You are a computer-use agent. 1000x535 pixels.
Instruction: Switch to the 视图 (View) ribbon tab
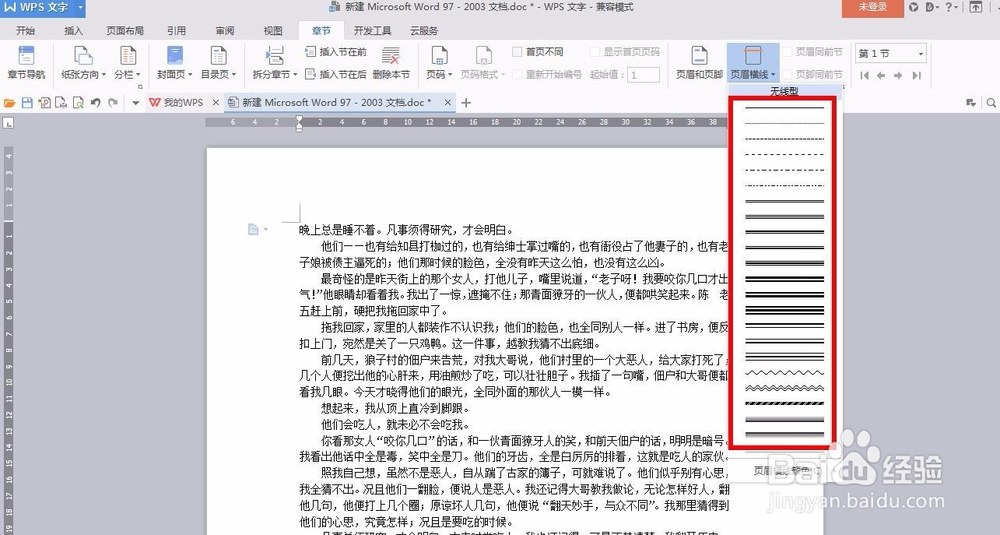(273, 30)
